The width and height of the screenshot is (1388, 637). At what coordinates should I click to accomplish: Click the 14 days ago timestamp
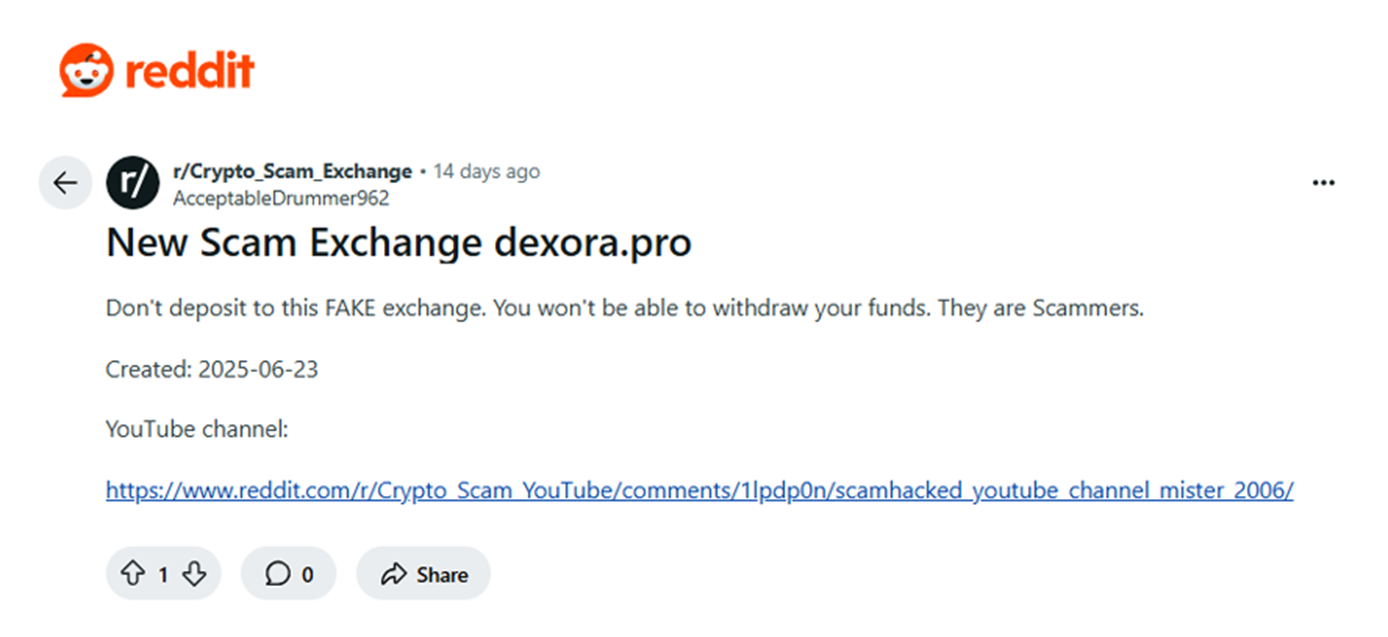486,170
